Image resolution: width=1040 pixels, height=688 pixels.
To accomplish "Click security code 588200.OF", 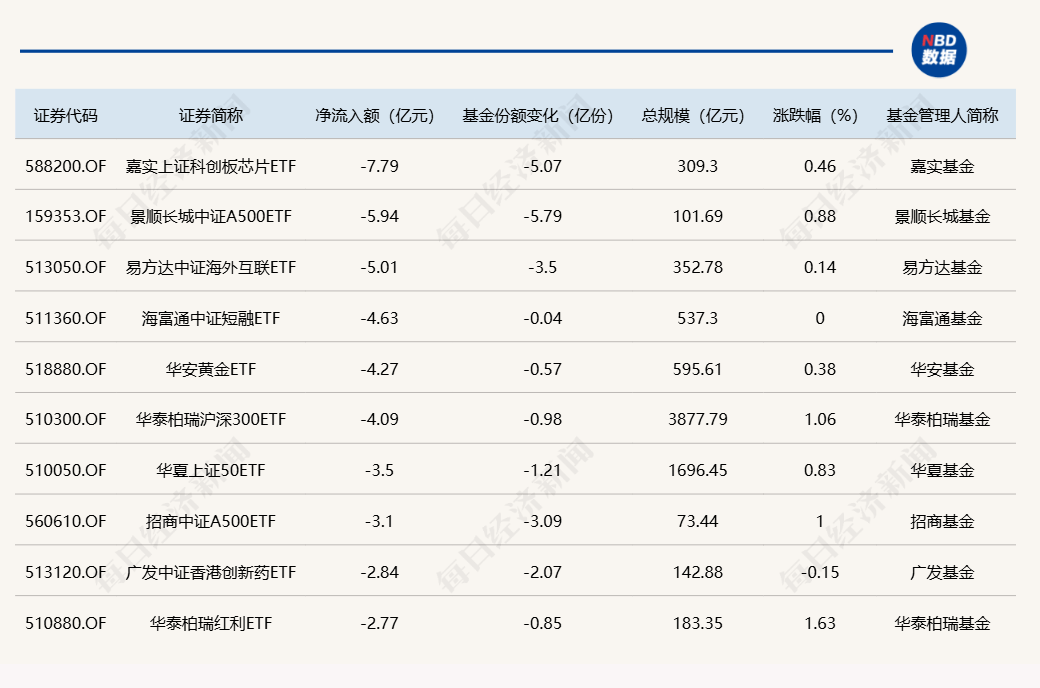I will [66, 166].
